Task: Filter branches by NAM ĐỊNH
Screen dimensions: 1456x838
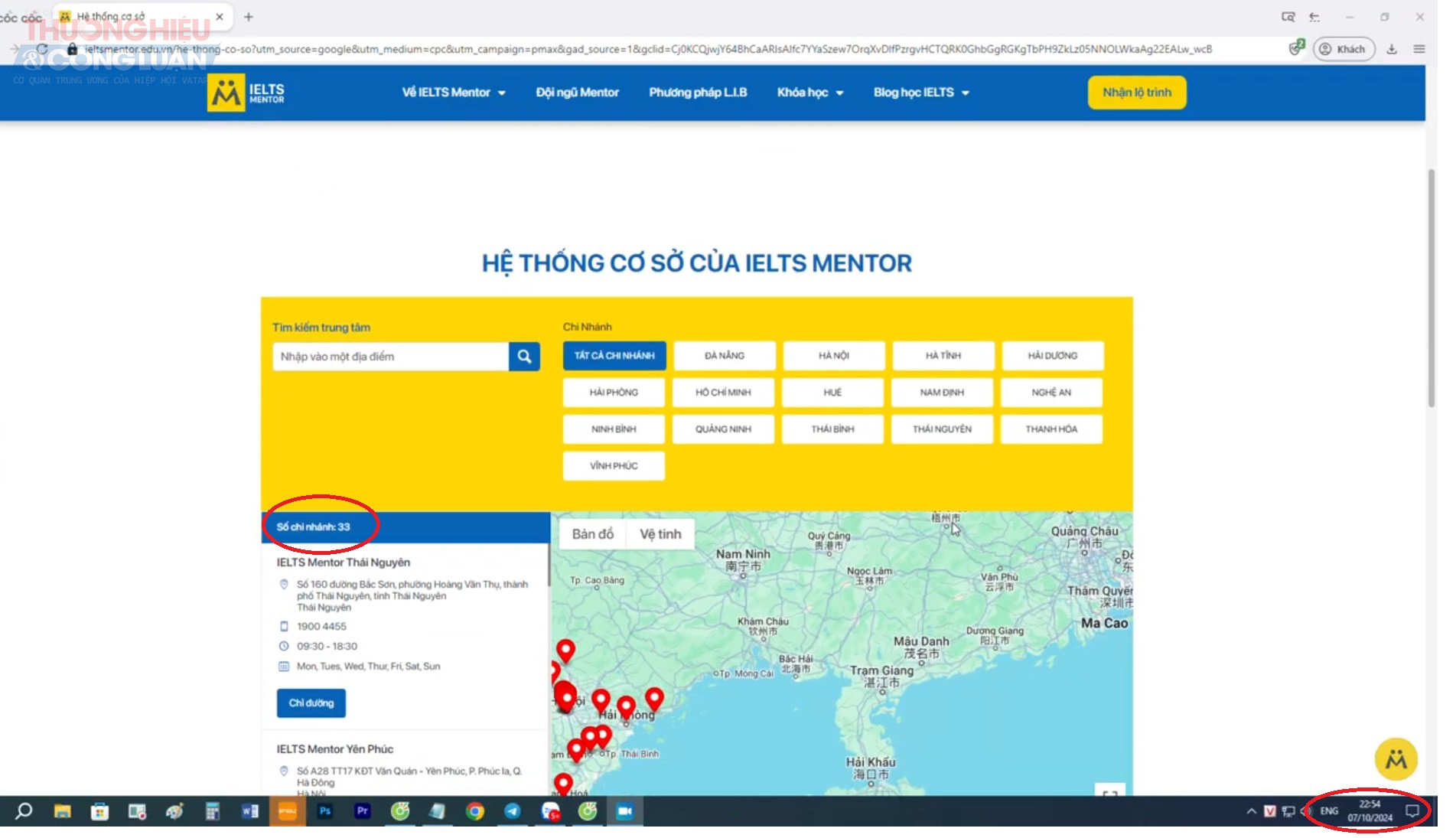Action: coord(942,393)
